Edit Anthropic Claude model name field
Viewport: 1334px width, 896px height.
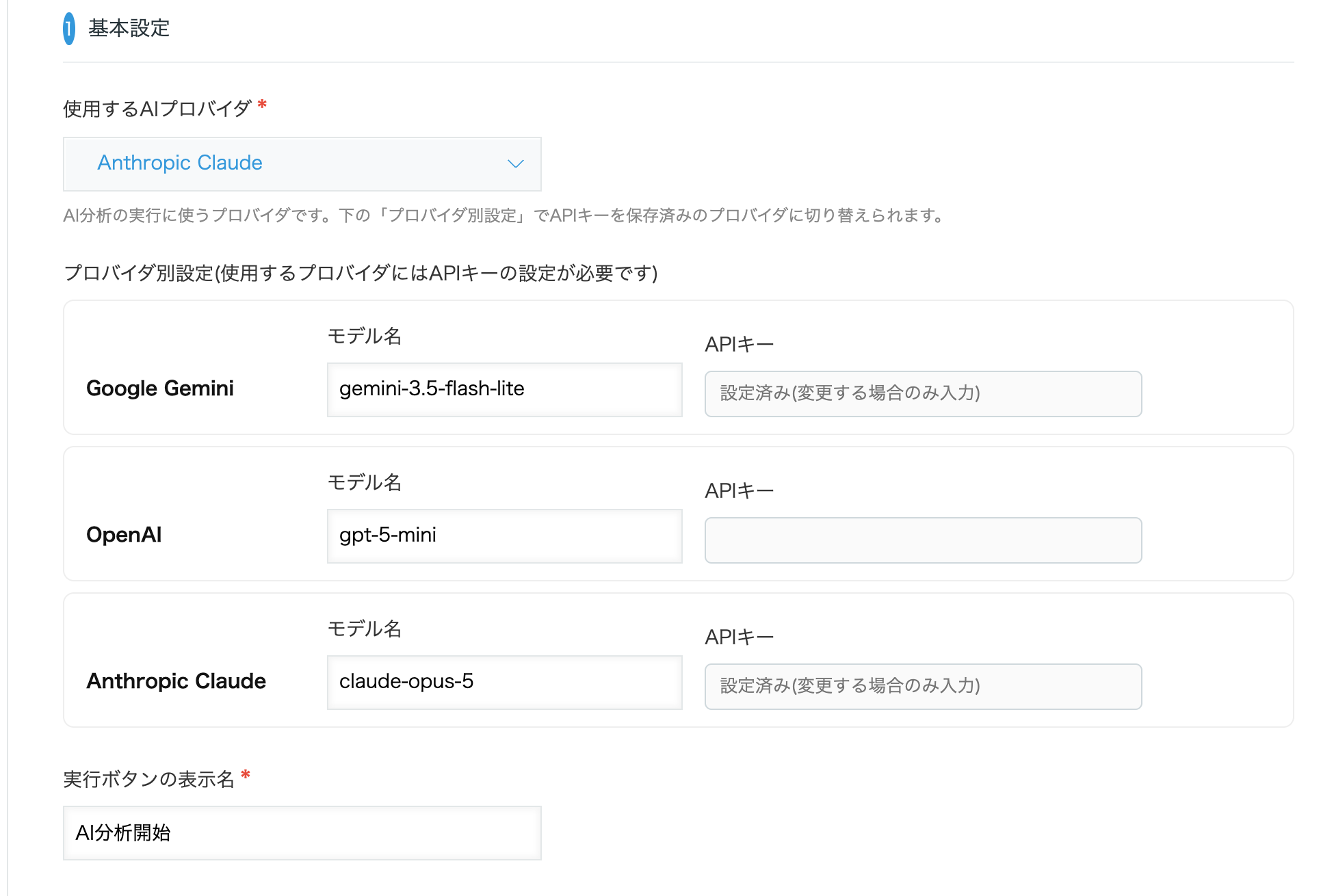point(504,682)
